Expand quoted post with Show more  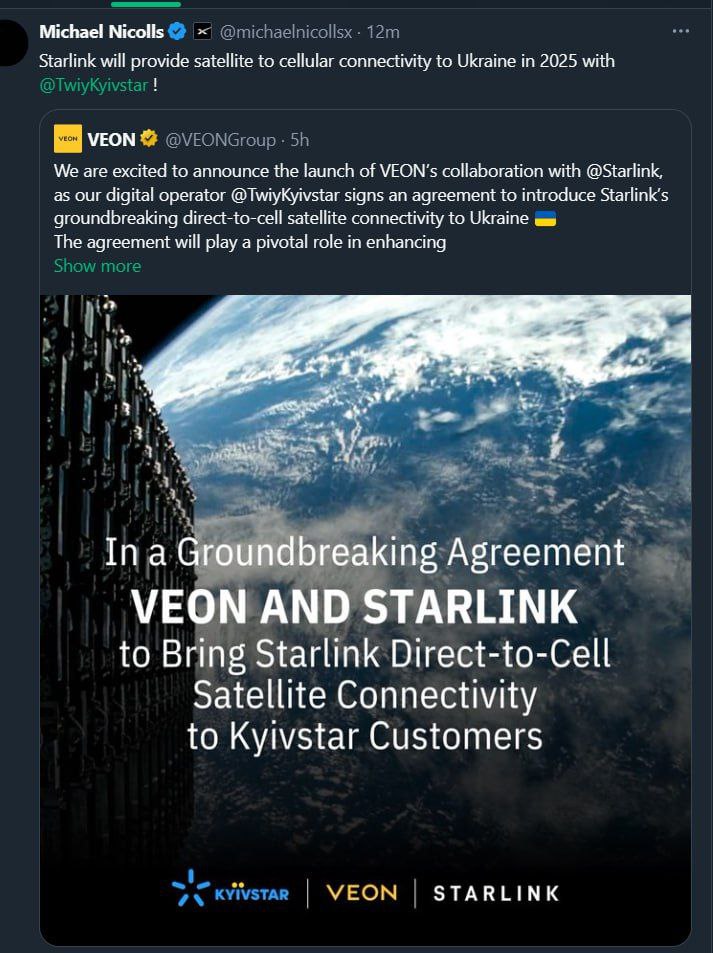pyautogui.click(x=97, y=266)
